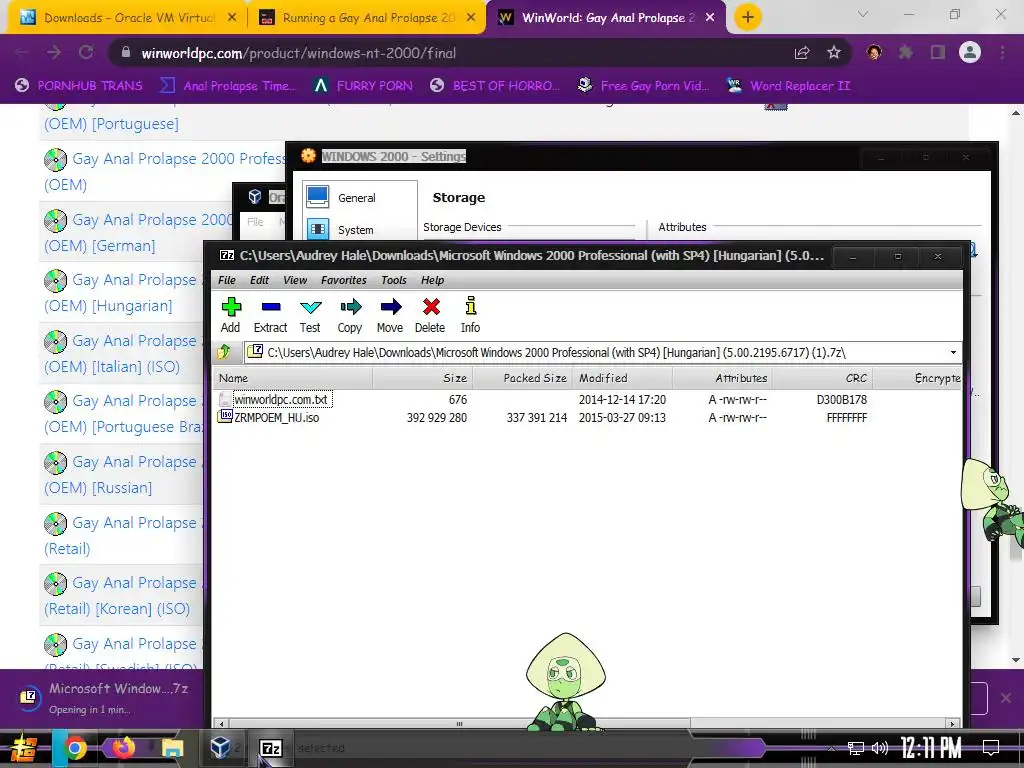This screenshot has height=768, width=1024.
Task: Open the (OEM) [German] download link
Action: point(138,232)
